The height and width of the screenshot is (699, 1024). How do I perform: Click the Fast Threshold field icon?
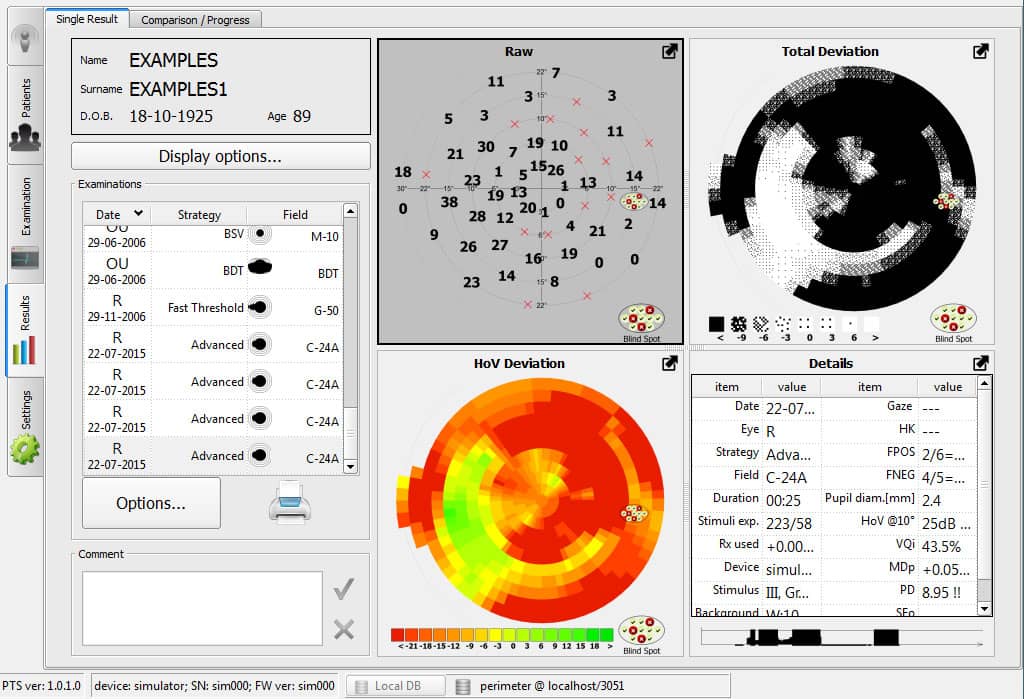point(259,307)
